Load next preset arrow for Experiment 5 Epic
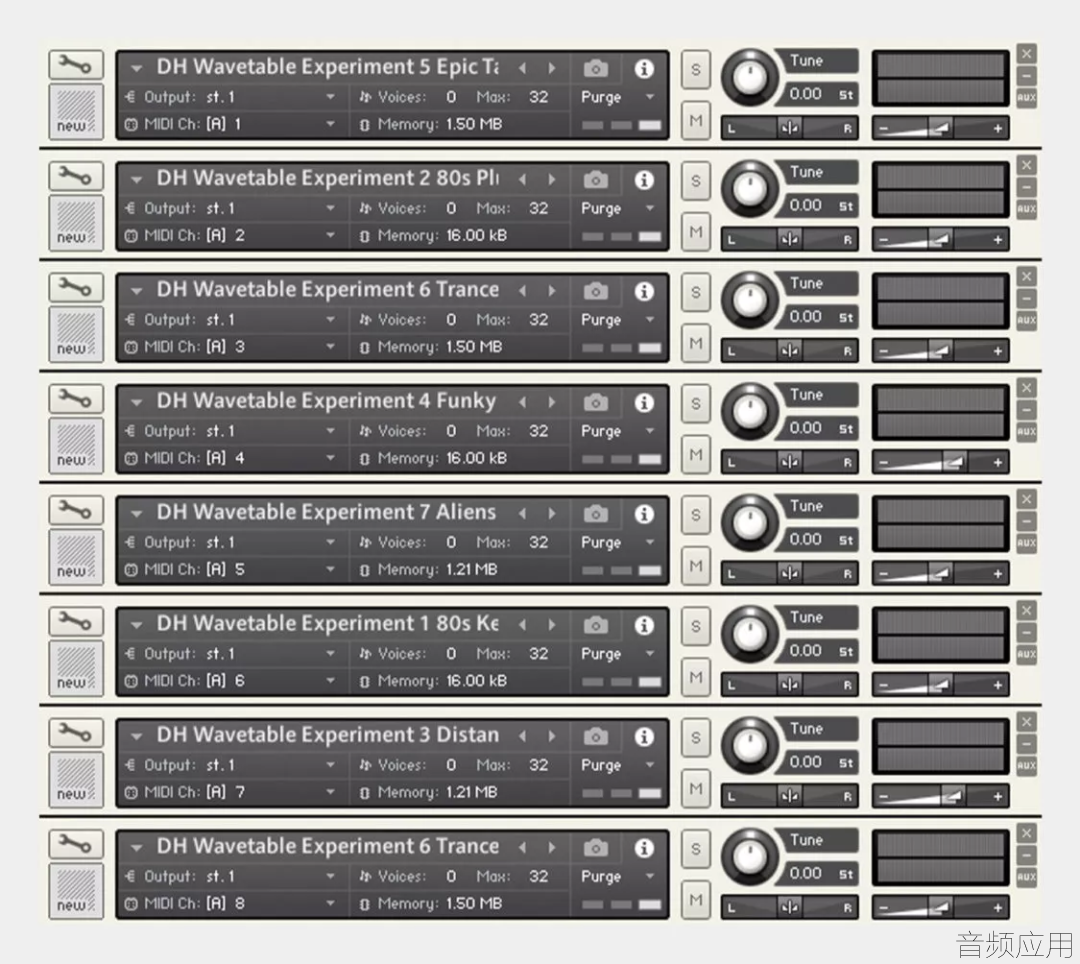Screen dimensions: 1080x964 pyautogui.click(x=552, y=68)
